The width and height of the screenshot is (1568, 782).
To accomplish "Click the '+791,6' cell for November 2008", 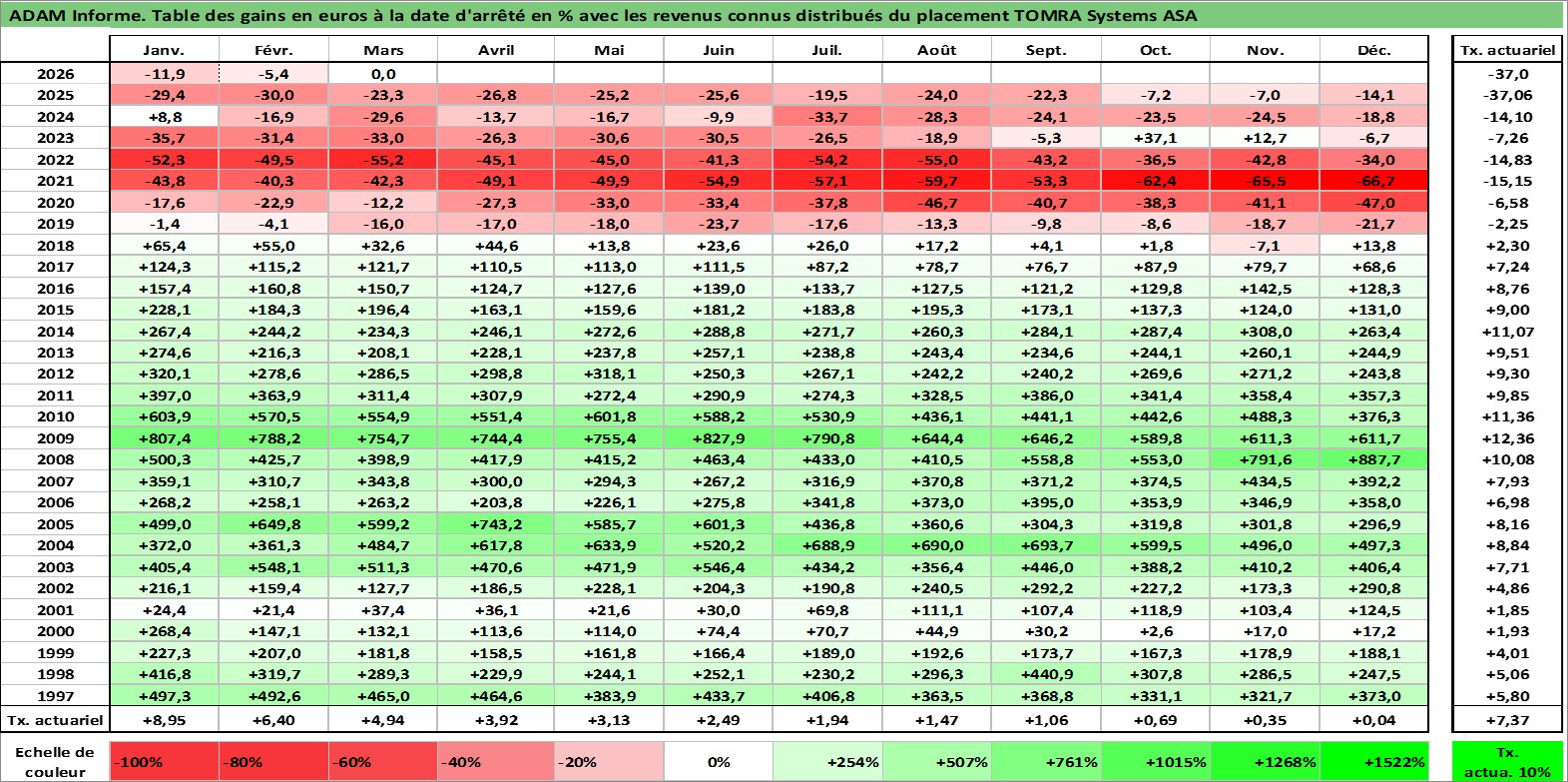I will 1265,459.
